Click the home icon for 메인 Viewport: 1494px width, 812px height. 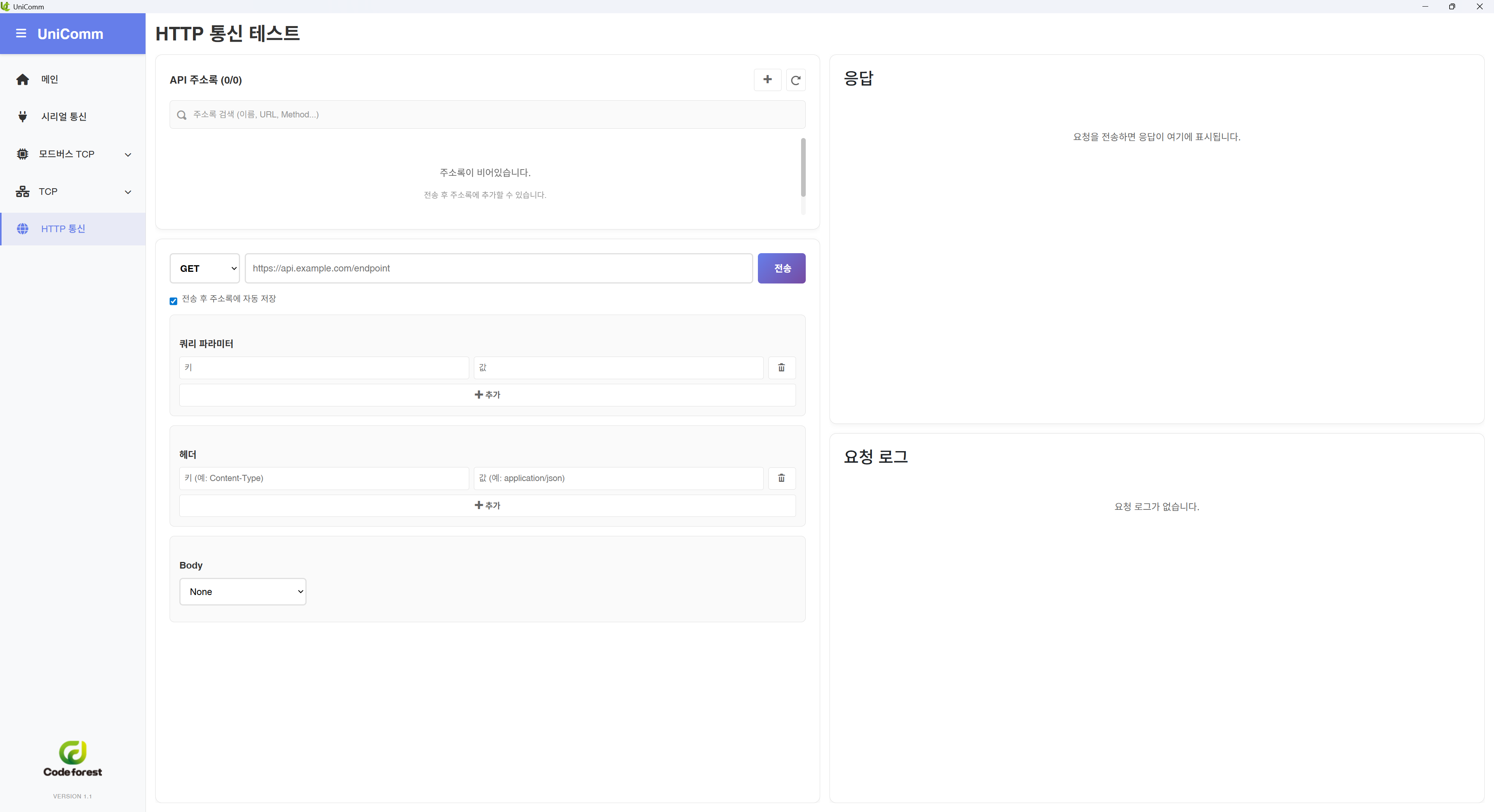[x=23, y=79]
